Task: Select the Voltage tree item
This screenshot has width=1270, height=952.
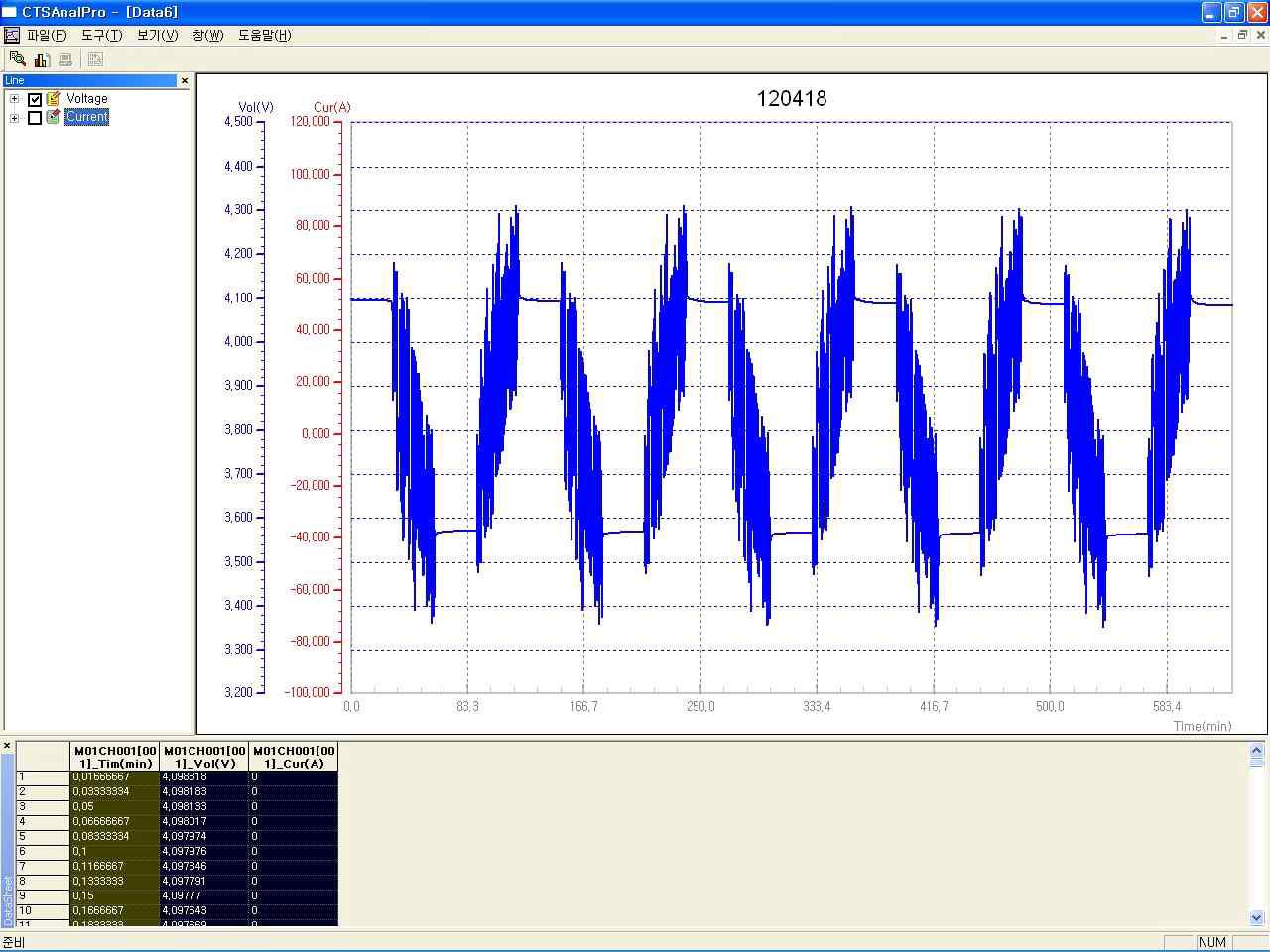Action: pos(86,99)
